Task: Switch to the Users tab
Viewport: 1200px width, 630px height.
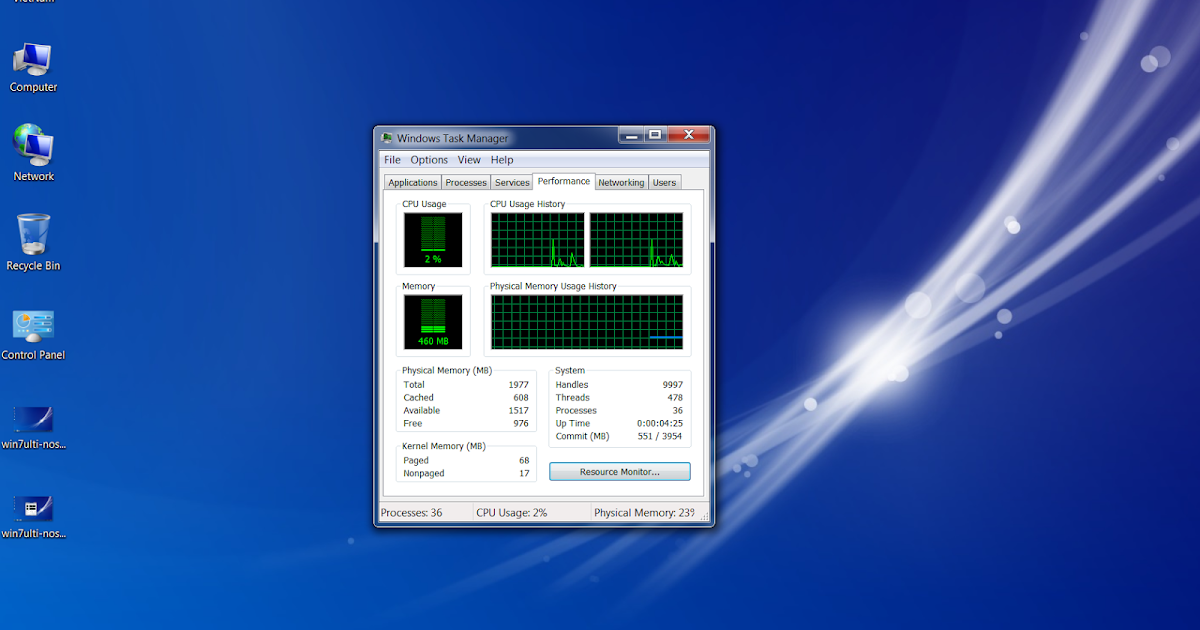Action: pos(665,183)
